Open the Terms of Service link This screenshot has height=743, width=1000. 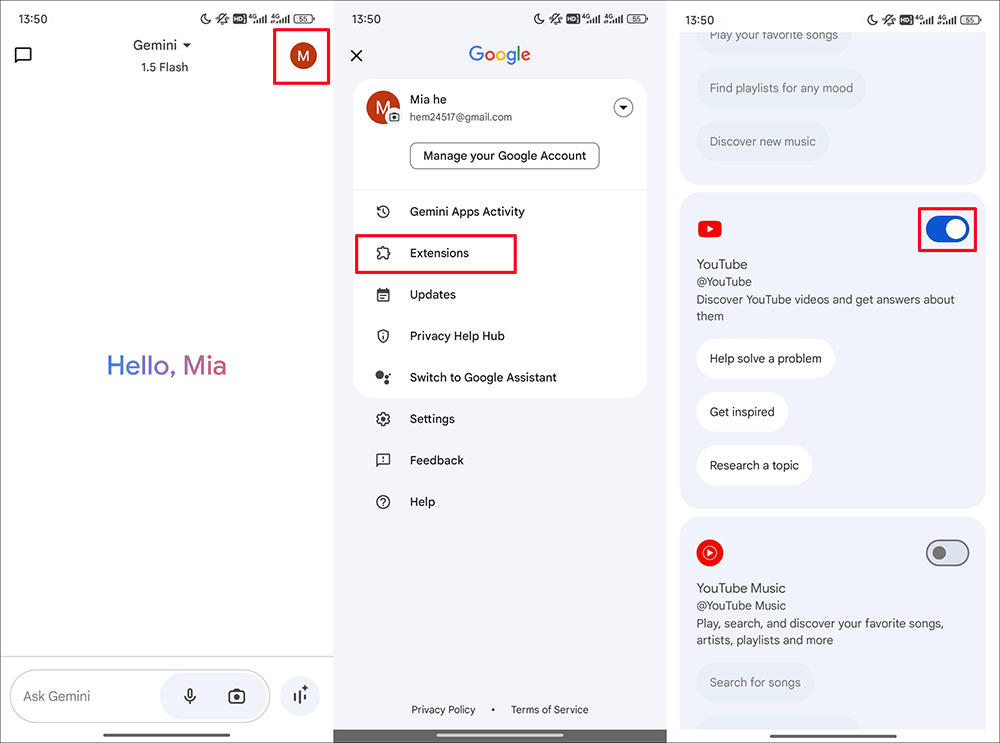coord(550,709)
